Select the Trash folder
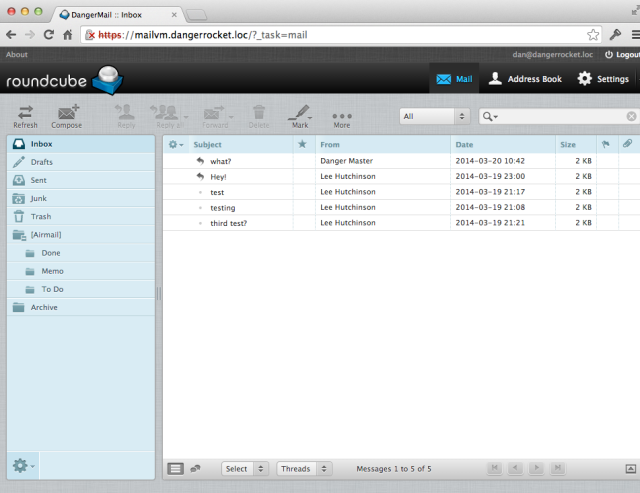Viewport: 640px width, 493px height. click(x=81, y=216)
